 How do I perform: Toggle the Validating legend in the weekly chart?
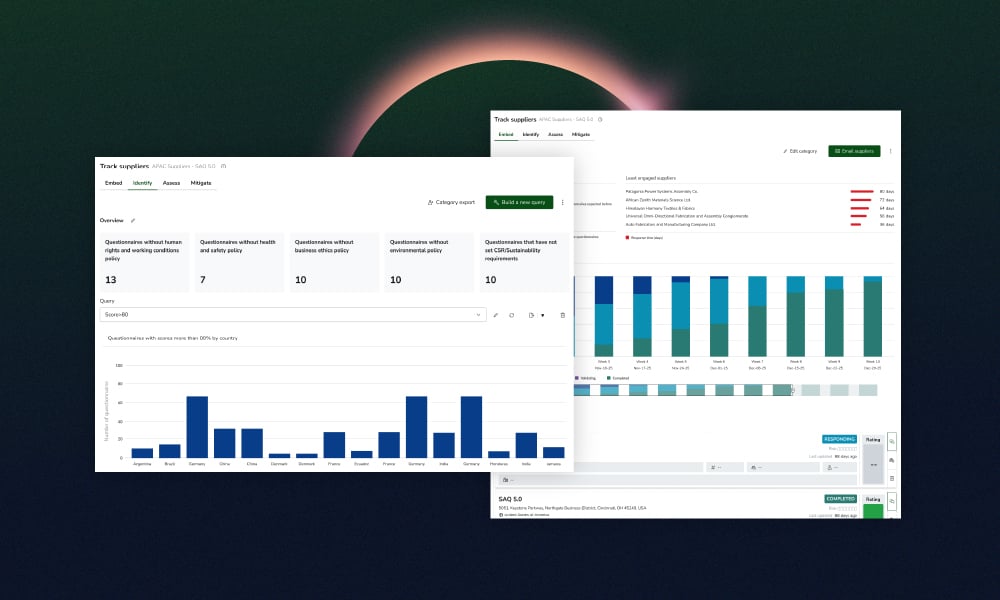(x=585, y=378)
